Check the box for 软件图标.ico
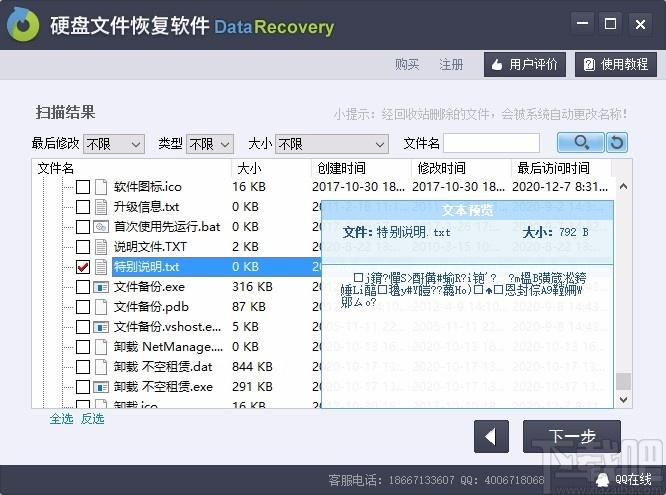The height and width of the screenshot is (495, 666). pyautogui.click(x=83, y=187)
